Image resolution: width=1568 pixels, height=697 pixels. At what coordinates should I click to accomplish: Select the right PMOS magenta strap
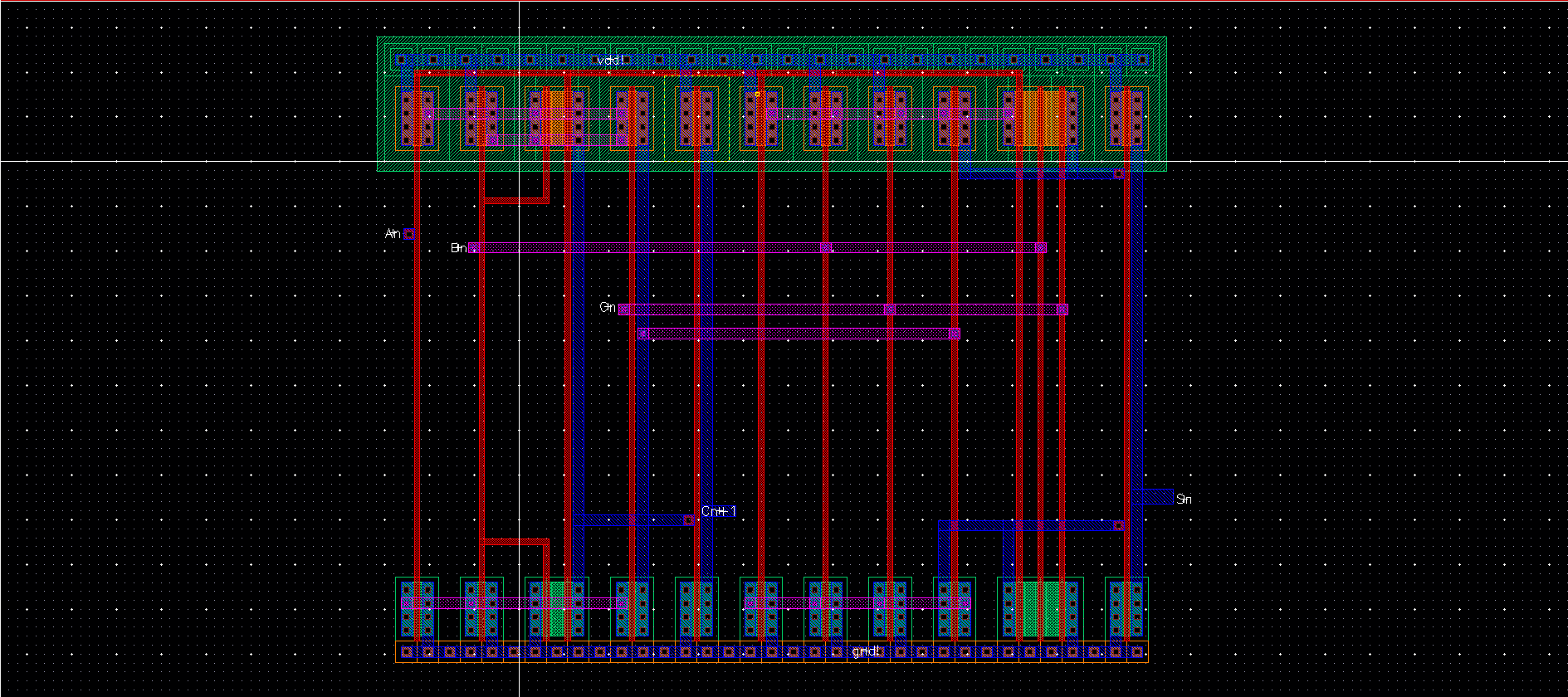(x=890, y=112)
